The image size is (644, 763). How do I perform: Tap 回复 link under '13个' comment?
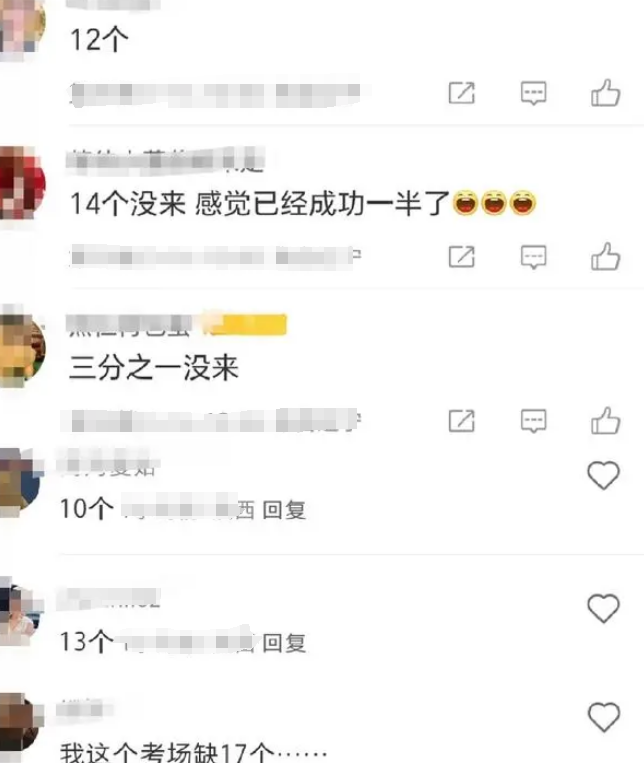[284, 643]
